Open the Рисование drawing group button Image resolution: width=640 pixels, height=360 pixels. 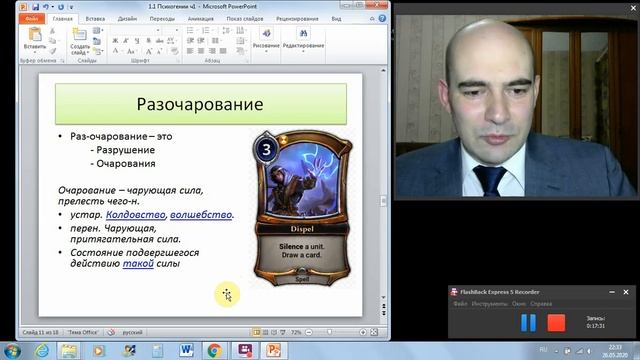tap(266, 40)
